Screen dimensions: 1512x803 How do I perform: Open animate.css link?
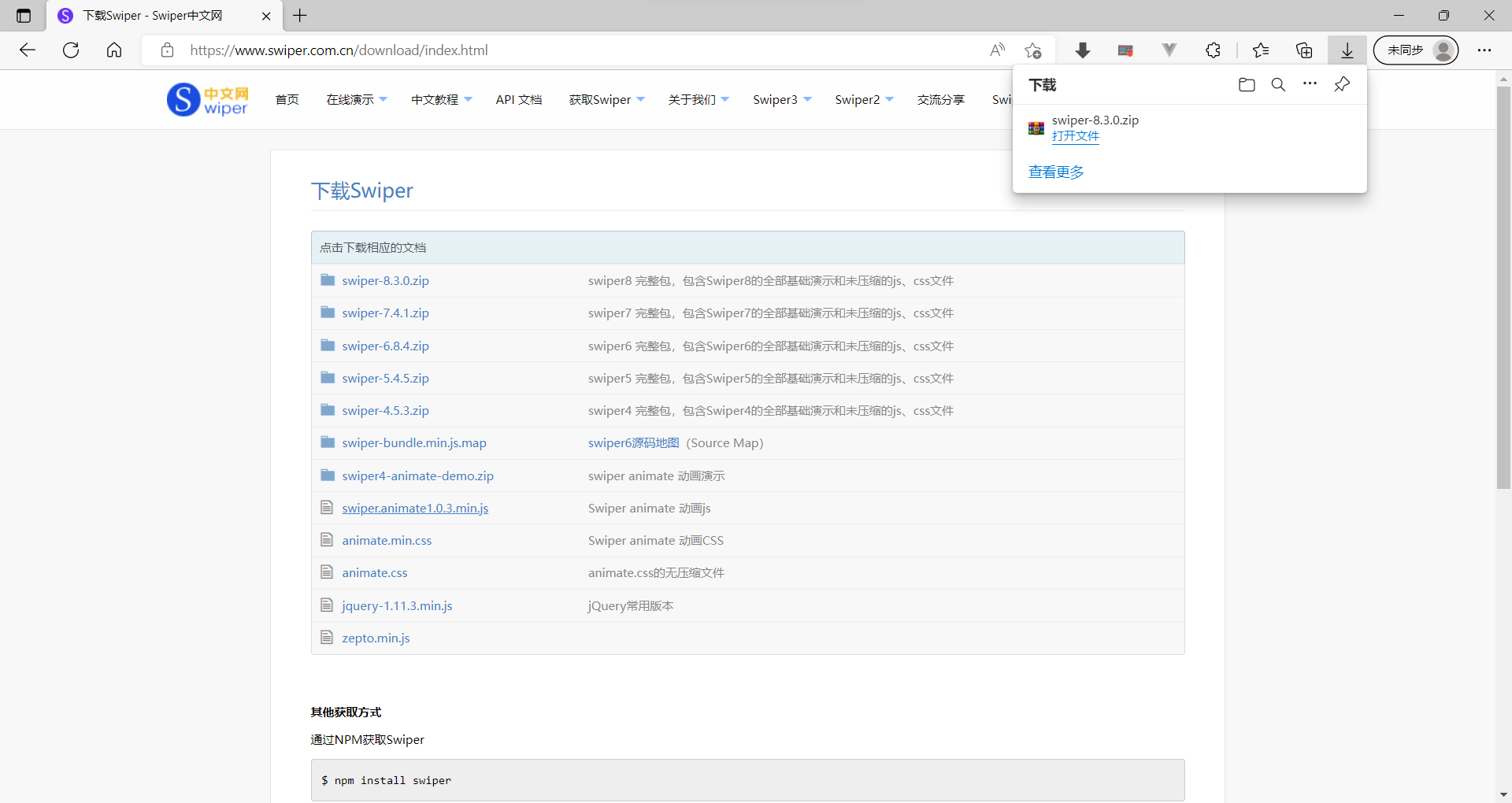tap(375, 573)
